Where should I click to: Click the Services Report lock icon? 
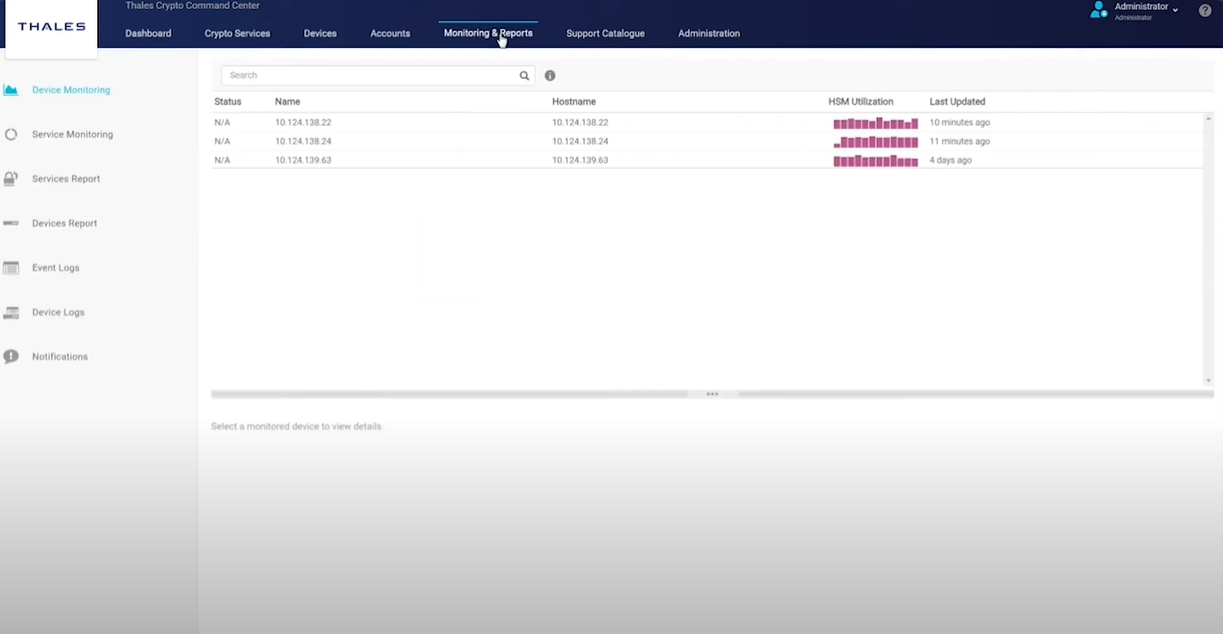[11, 179]
